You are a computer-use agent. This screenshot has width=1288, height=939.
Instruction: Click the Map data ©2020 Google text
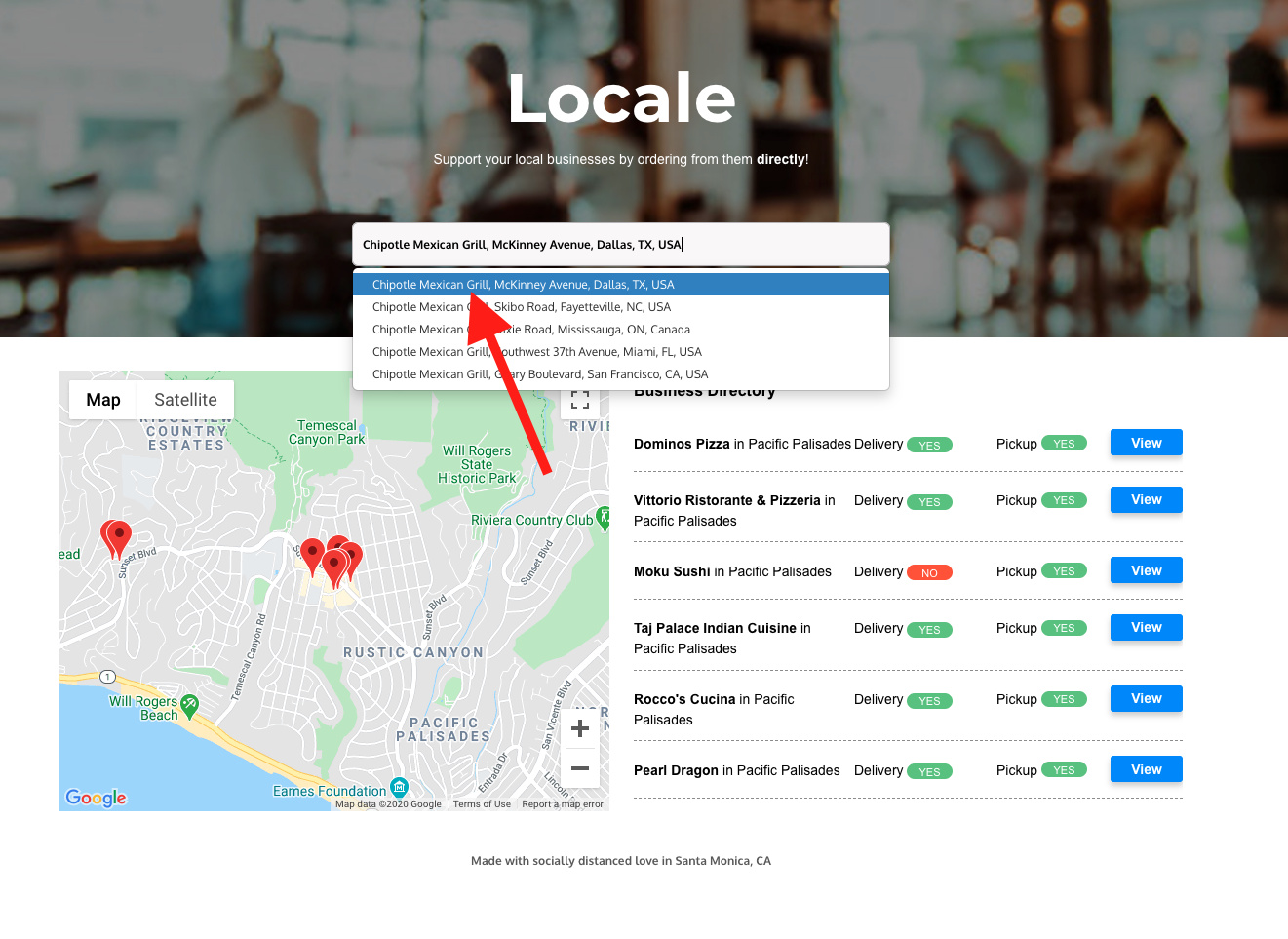click(388, 804)
